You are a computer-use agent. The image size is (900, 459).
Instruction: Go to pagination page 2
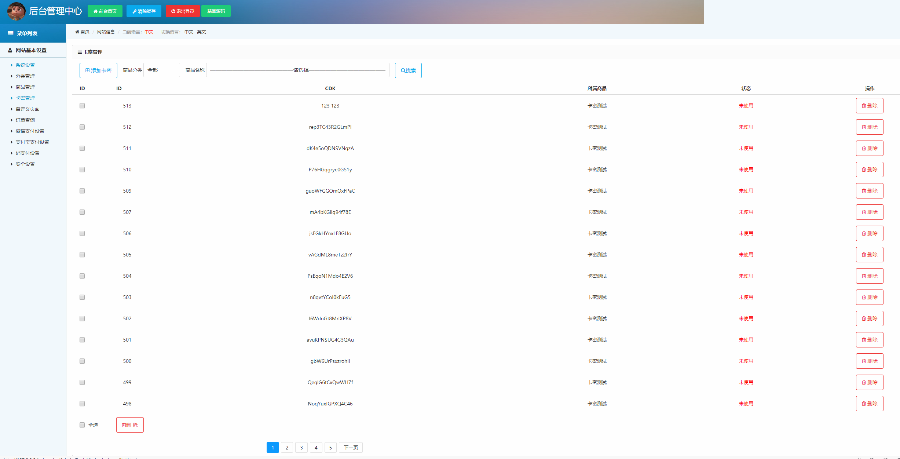coord(288,448)
